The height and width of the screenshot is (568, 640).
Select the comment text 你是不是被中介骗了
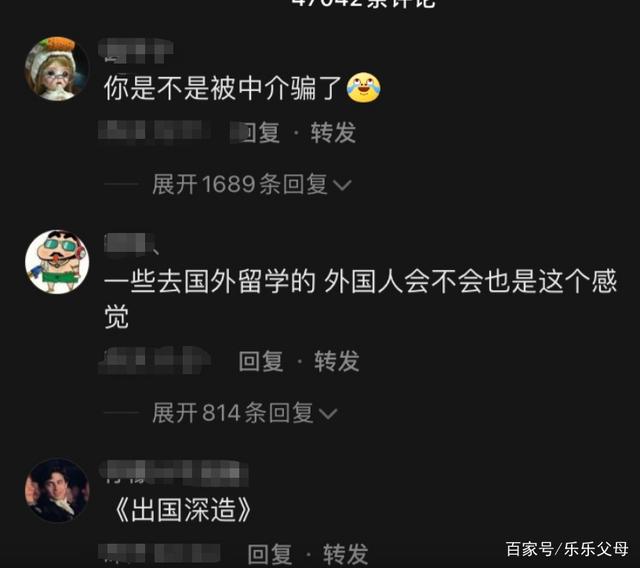pyautogui.click(x=223, y=88)
